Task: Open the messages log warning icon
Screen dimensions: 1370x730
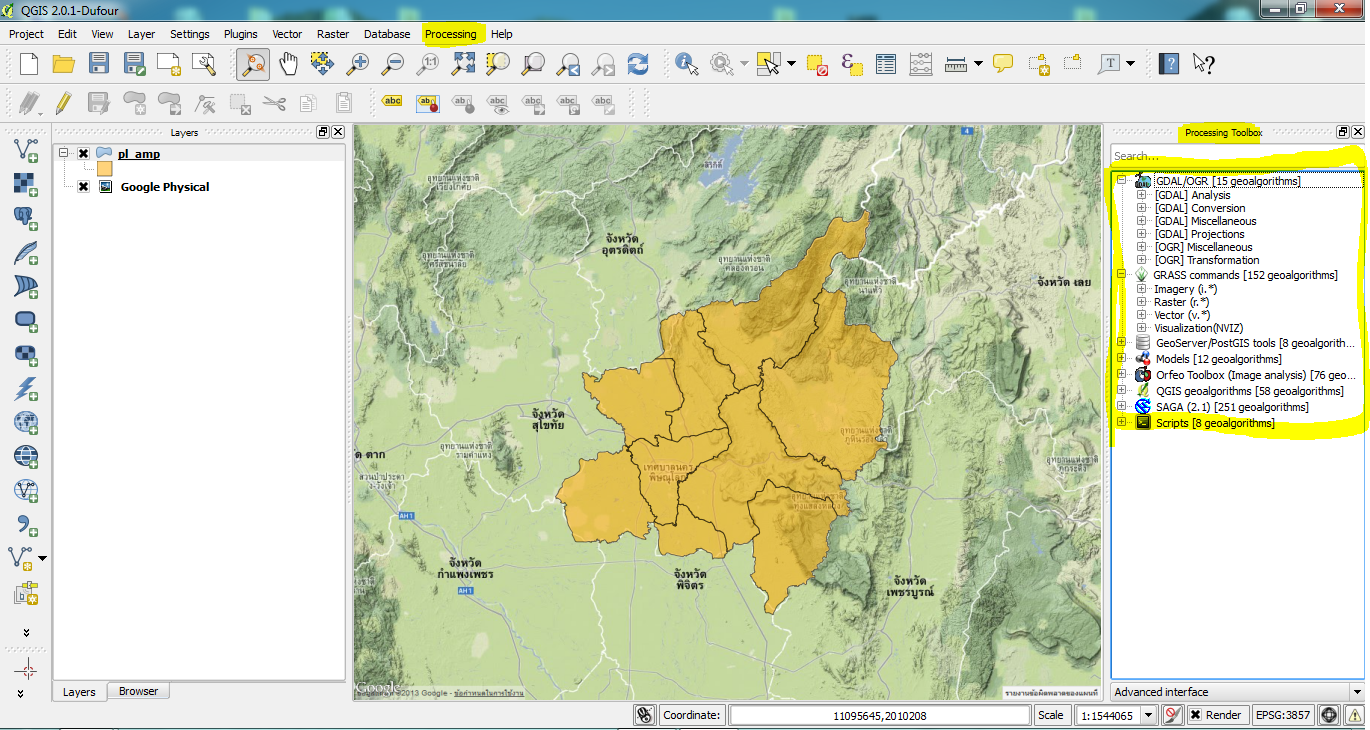Action: tap(1353, 715)
